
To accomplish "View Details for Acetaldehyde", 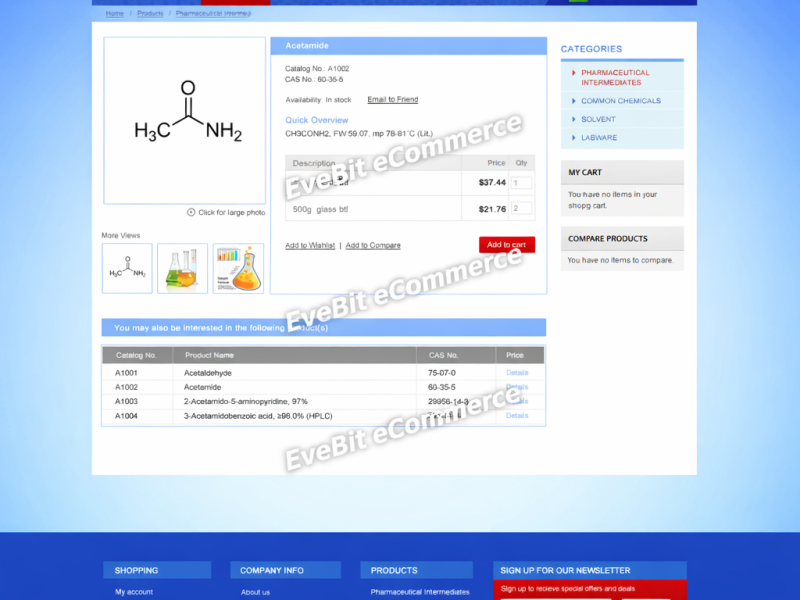I will (x=517, y=373).
